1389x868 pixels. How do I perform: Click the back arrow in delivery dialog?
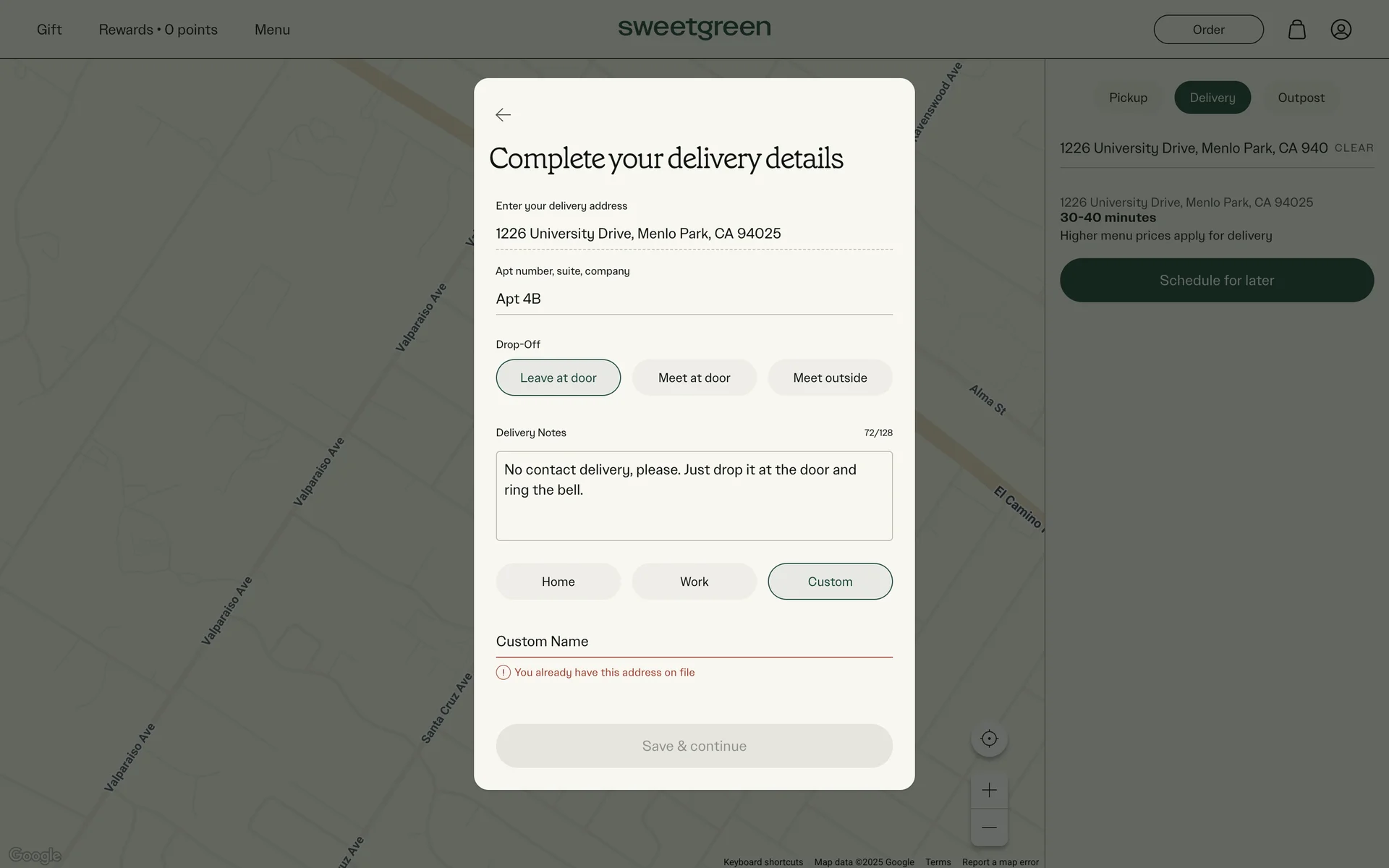click(x=503, y=115)
